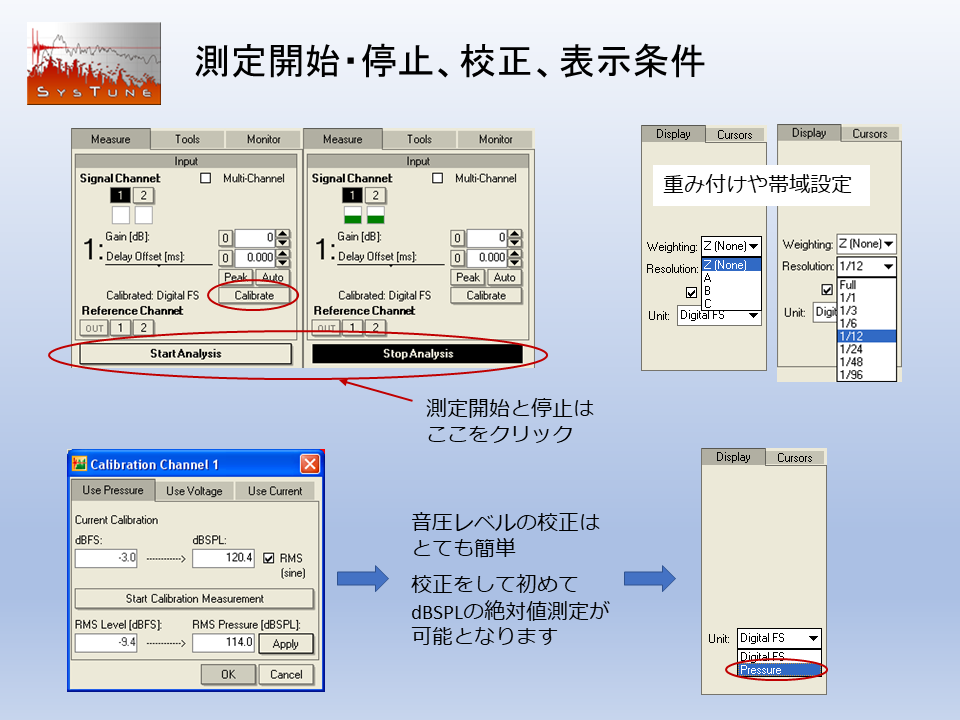Click the Stop Analysis button

coord(418,354)
